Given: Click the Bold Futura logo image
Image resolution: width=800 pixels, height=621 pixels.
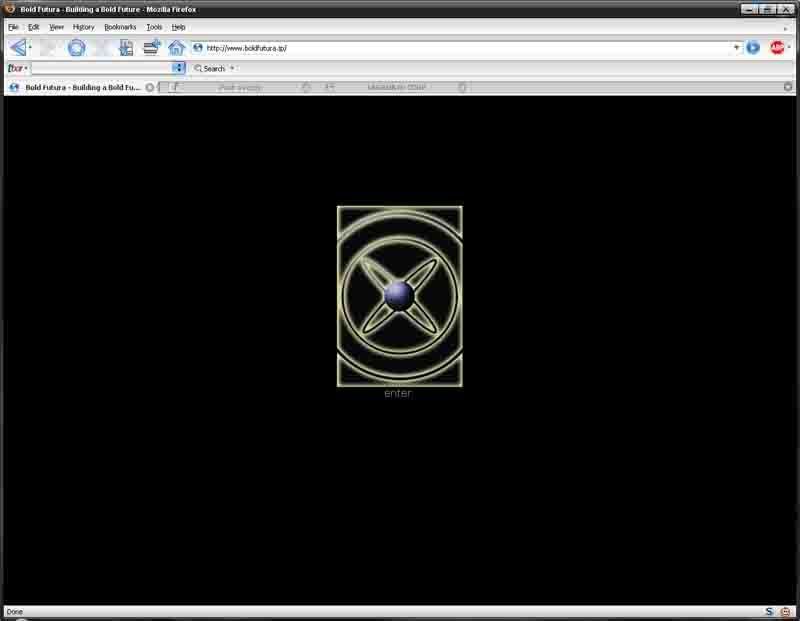Looking at the screenshot, I should (399, 295).
